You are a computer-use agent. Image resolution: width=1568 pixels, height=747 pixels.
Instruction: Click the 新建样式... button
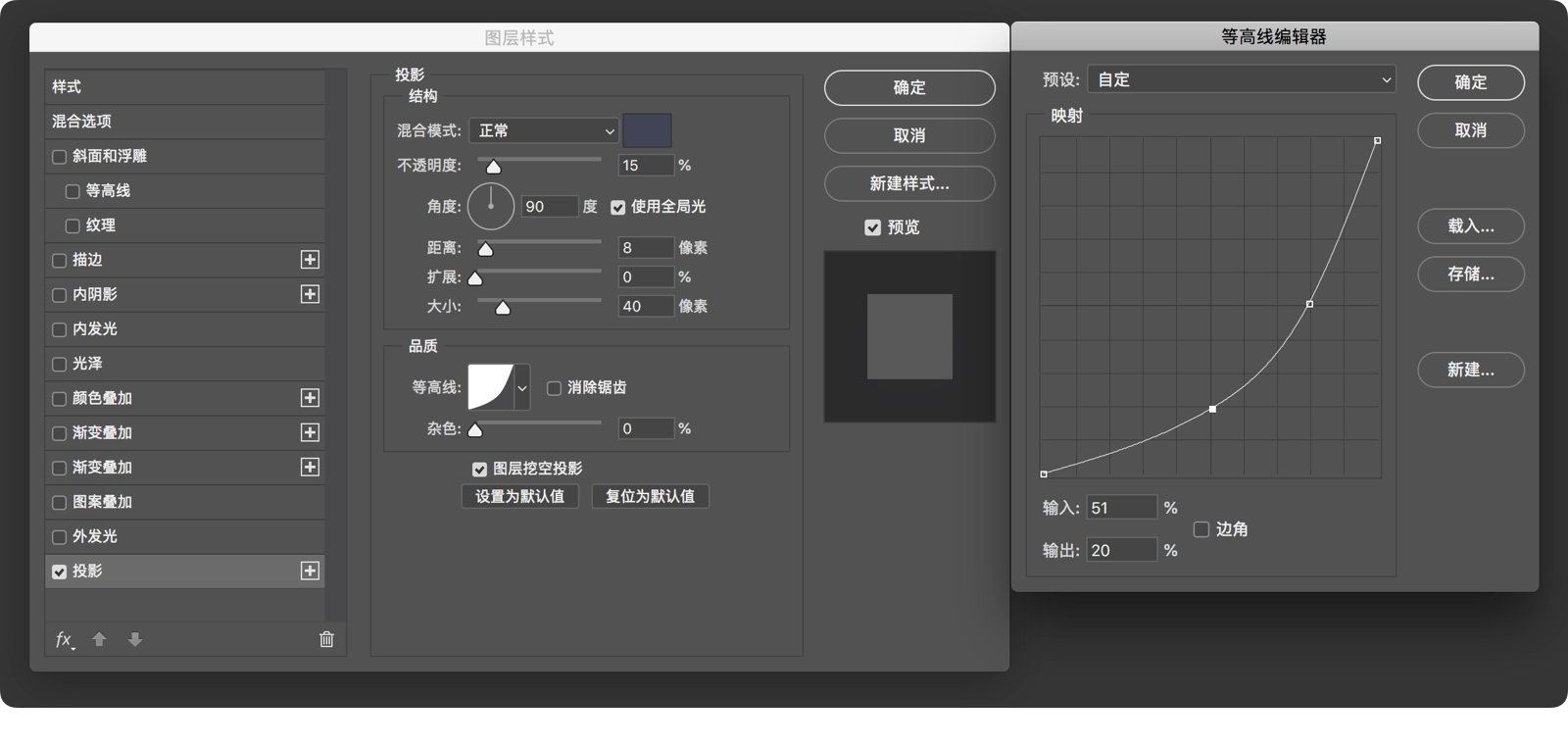coord(909,183)
